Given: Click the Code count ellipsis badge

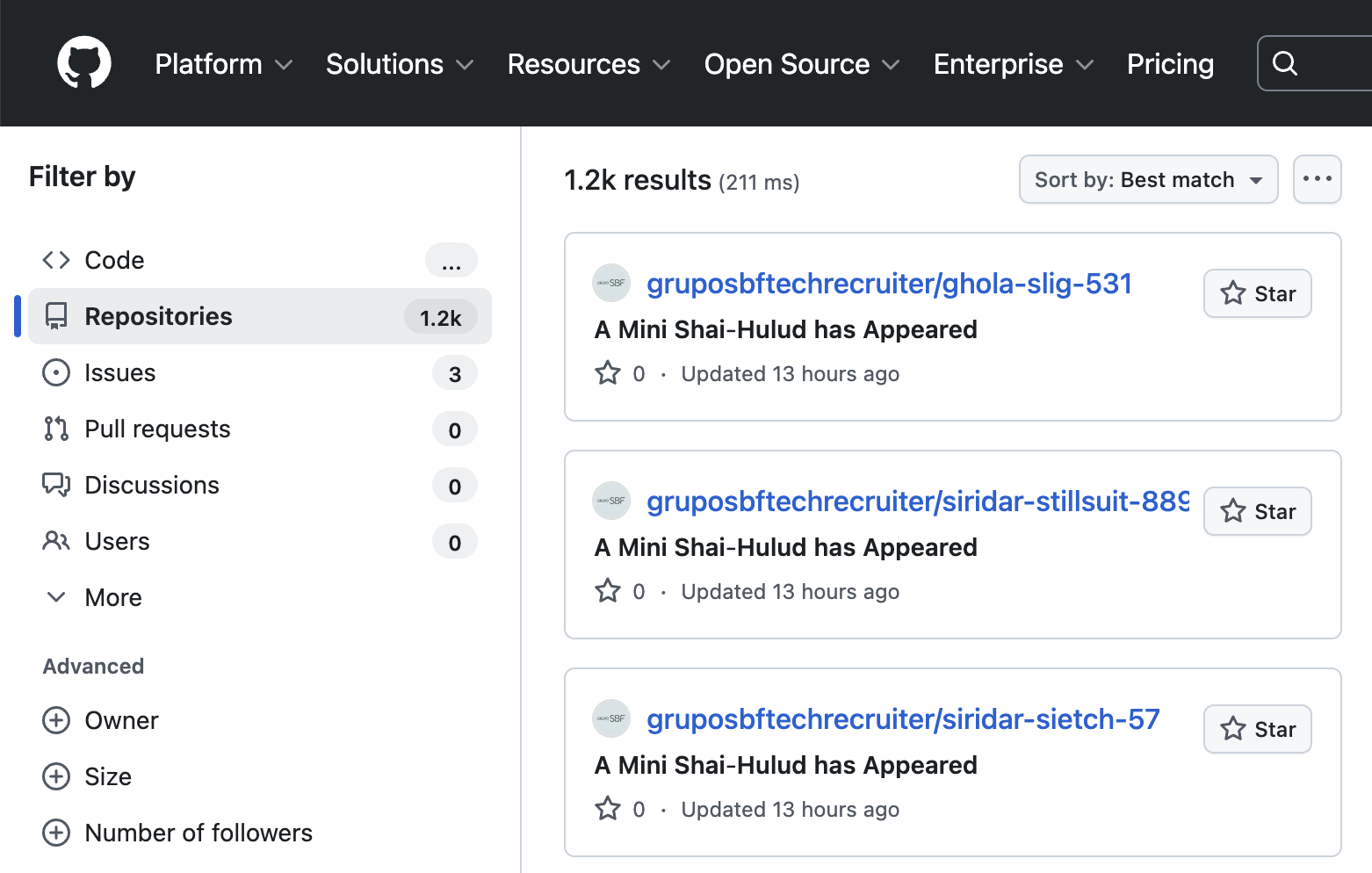Looking at the screenshot, I should [x=451, y=260].
